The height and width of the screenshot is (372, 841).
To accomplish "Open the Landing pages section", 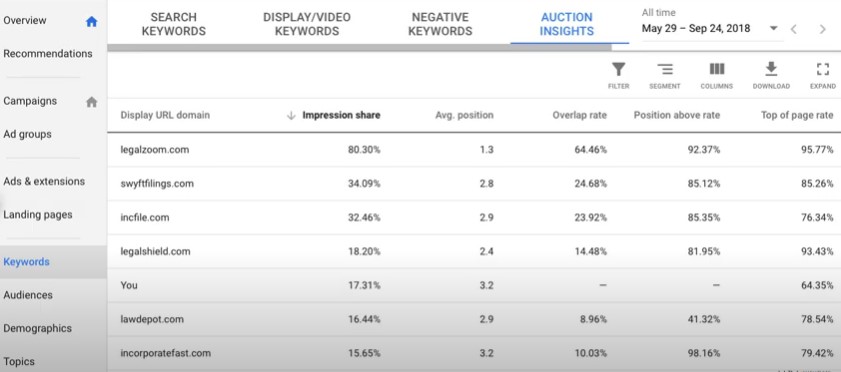I will pyautogui.click(x=38, y=214).
